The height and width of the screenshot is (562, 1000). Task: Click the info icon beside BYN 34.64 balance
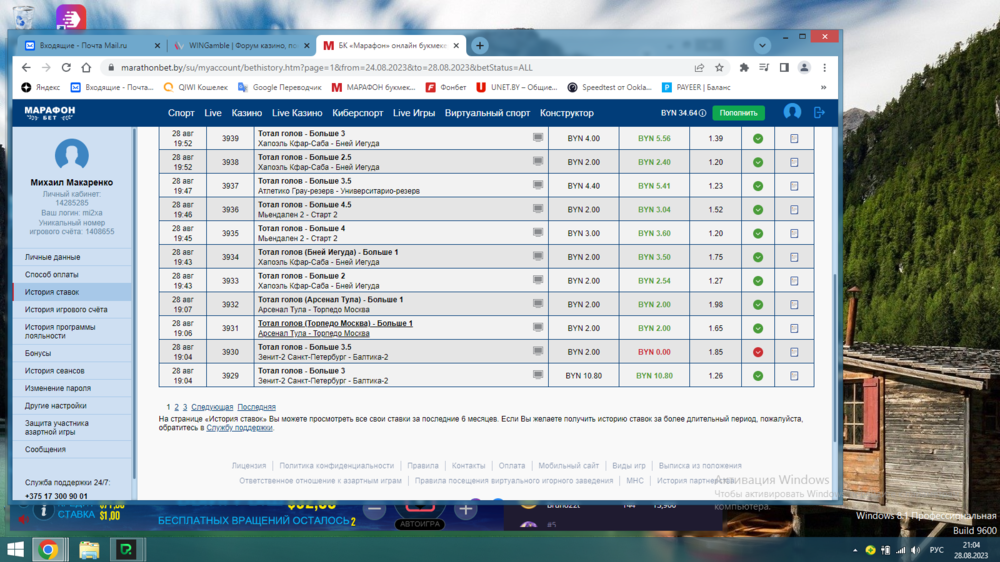pyautogui.click(x=703, y=113)
